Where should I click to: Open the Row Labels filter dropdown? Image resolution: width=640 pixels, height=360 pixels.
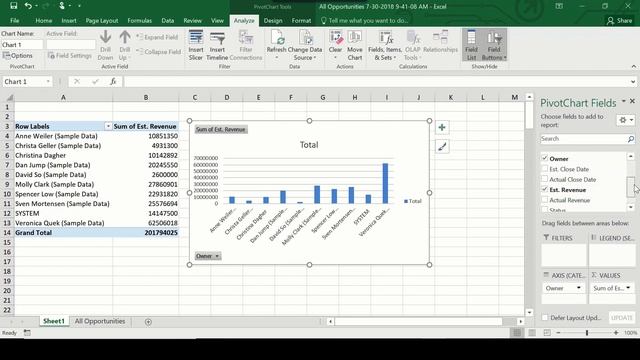108,127
